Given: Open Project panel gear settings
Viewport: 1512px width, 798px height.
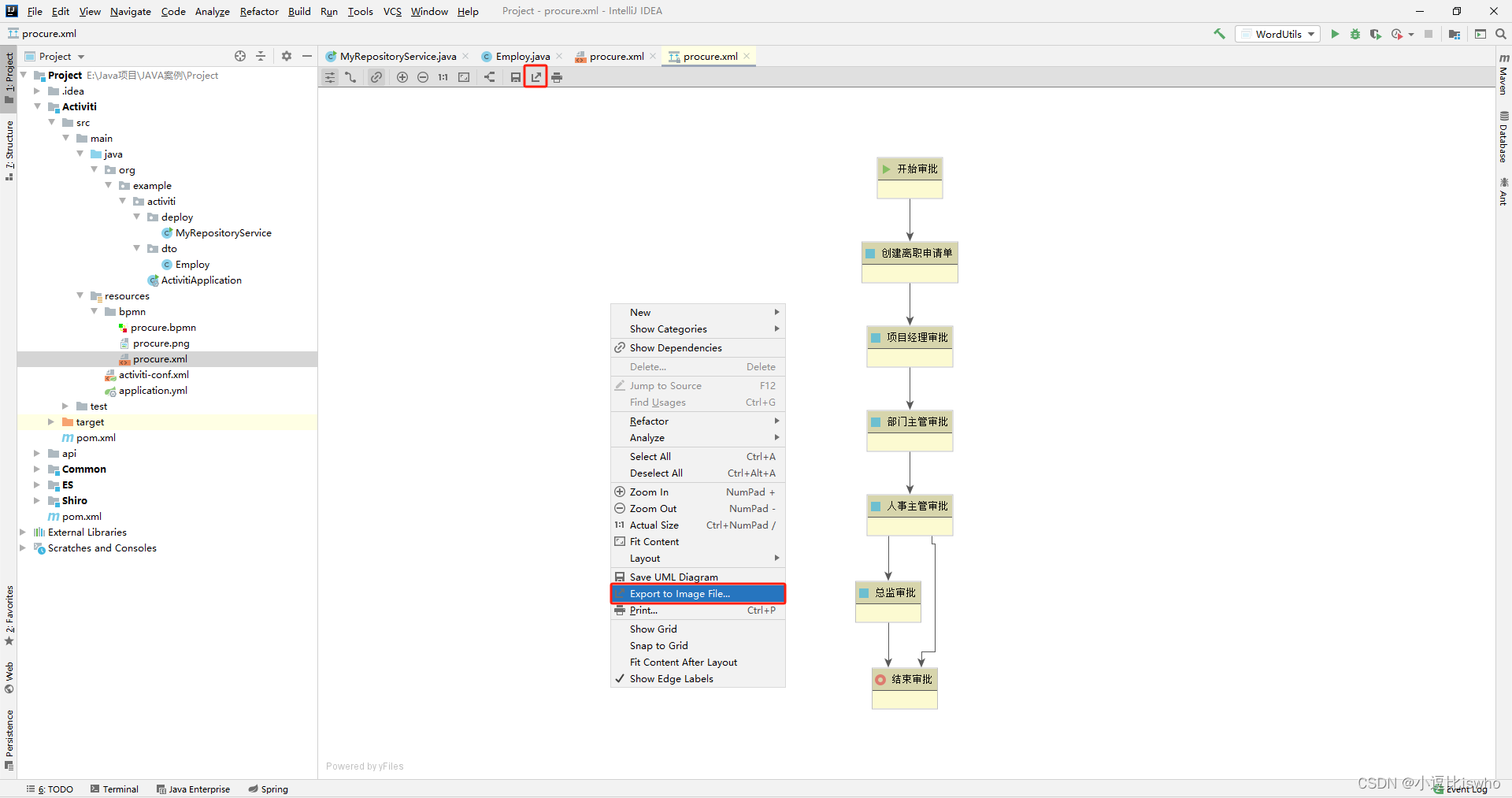Looking at the screenshot, I should click(x=287, y=56).
